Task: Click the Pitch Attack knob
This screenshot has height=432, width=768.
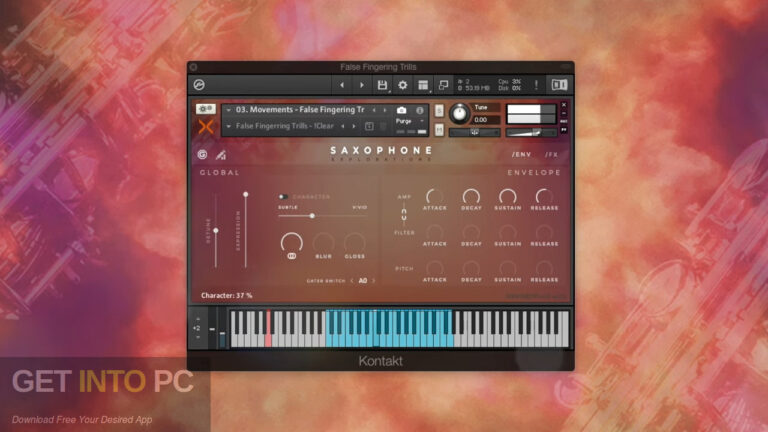Action: pos(435,268)
